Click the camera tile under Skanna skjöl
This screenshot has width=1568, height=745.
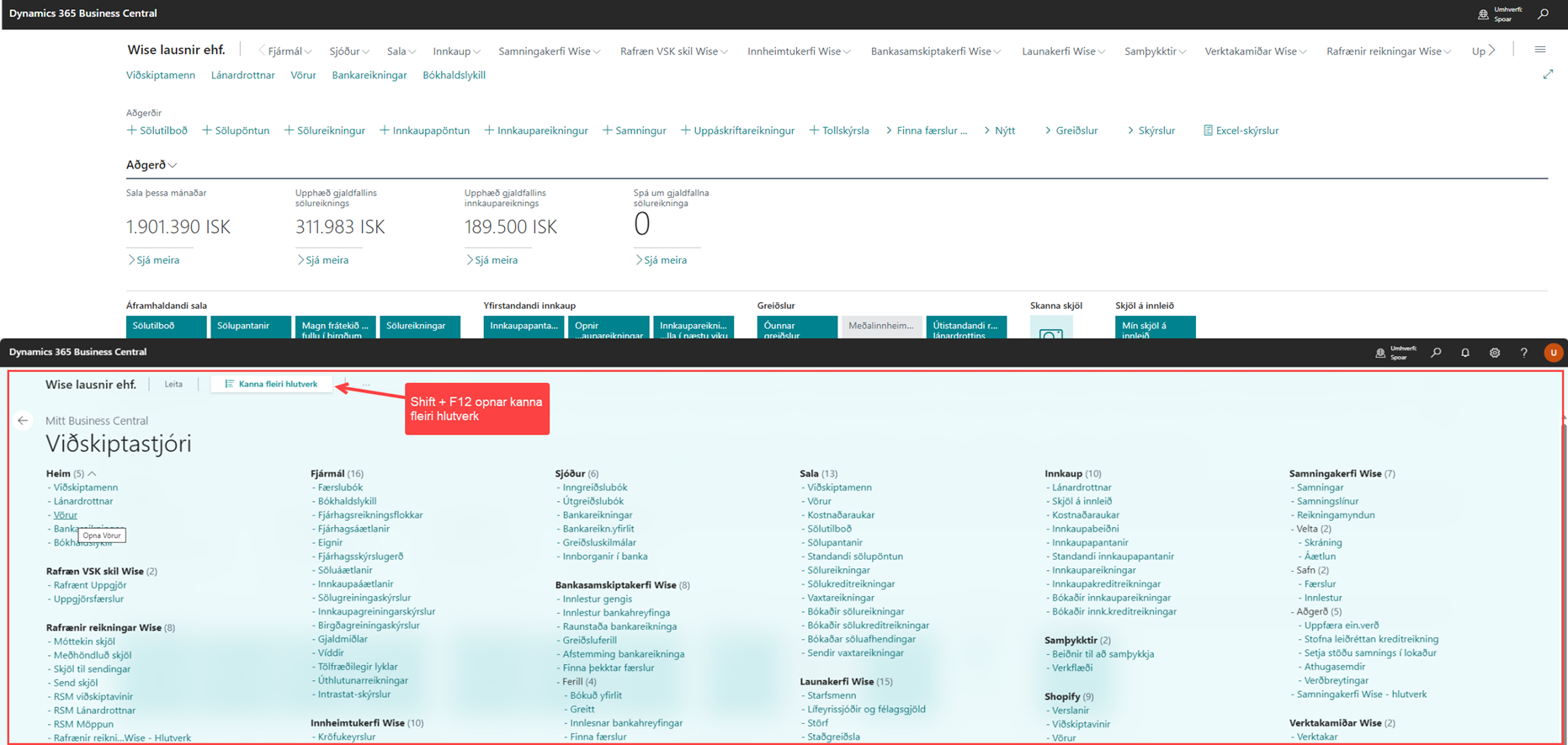point(1051,330)
